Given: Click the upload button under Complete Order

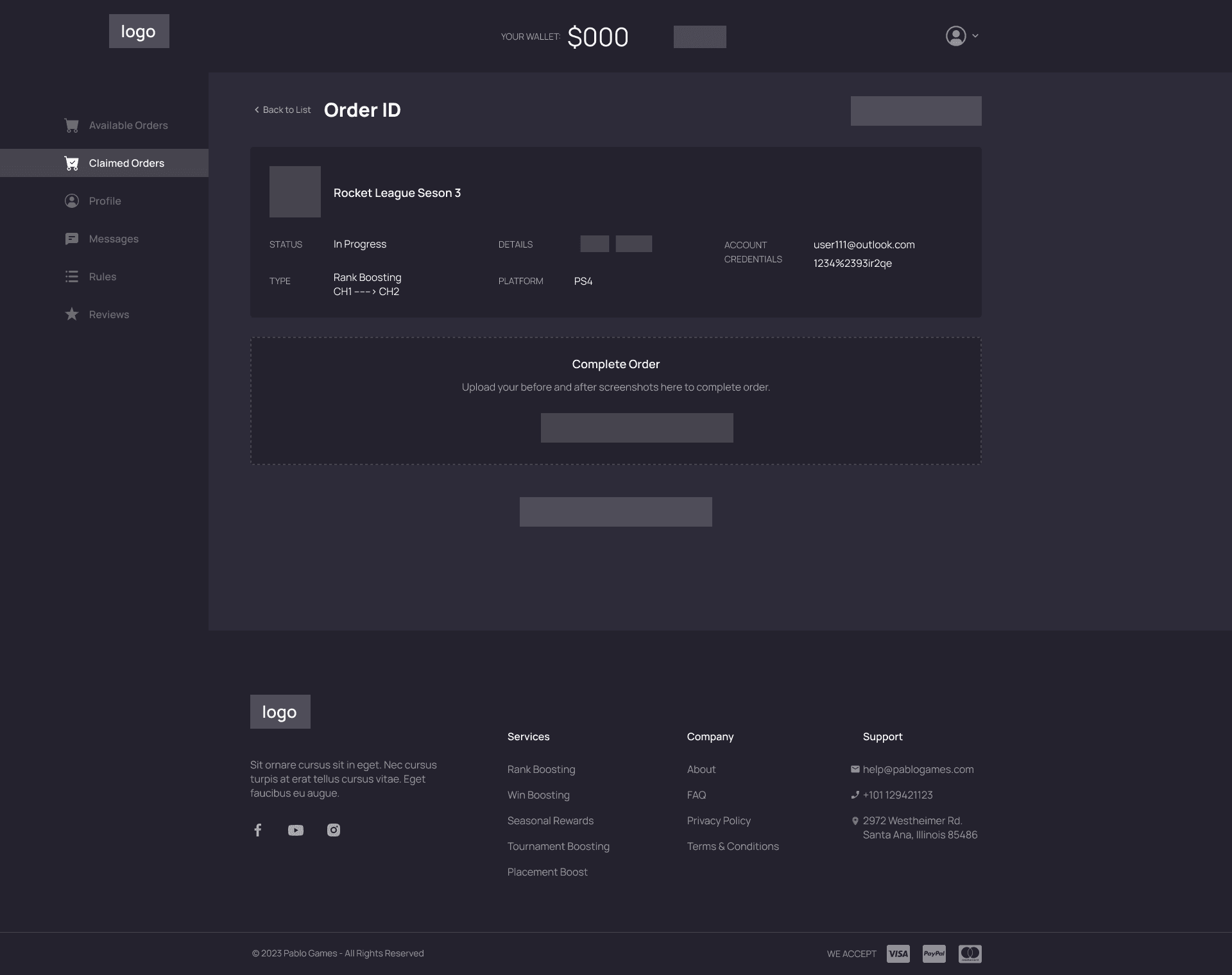Looking at the screenshot, I should coord(637,428).
